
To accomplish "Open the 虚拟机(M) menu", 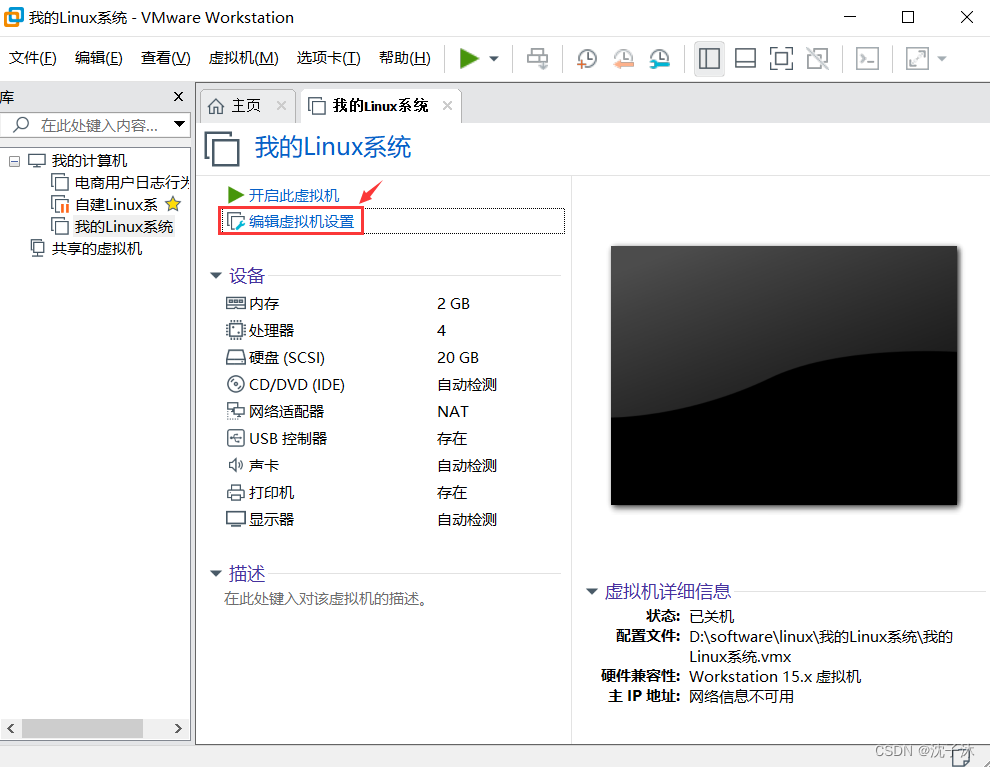I will (244, 58).
